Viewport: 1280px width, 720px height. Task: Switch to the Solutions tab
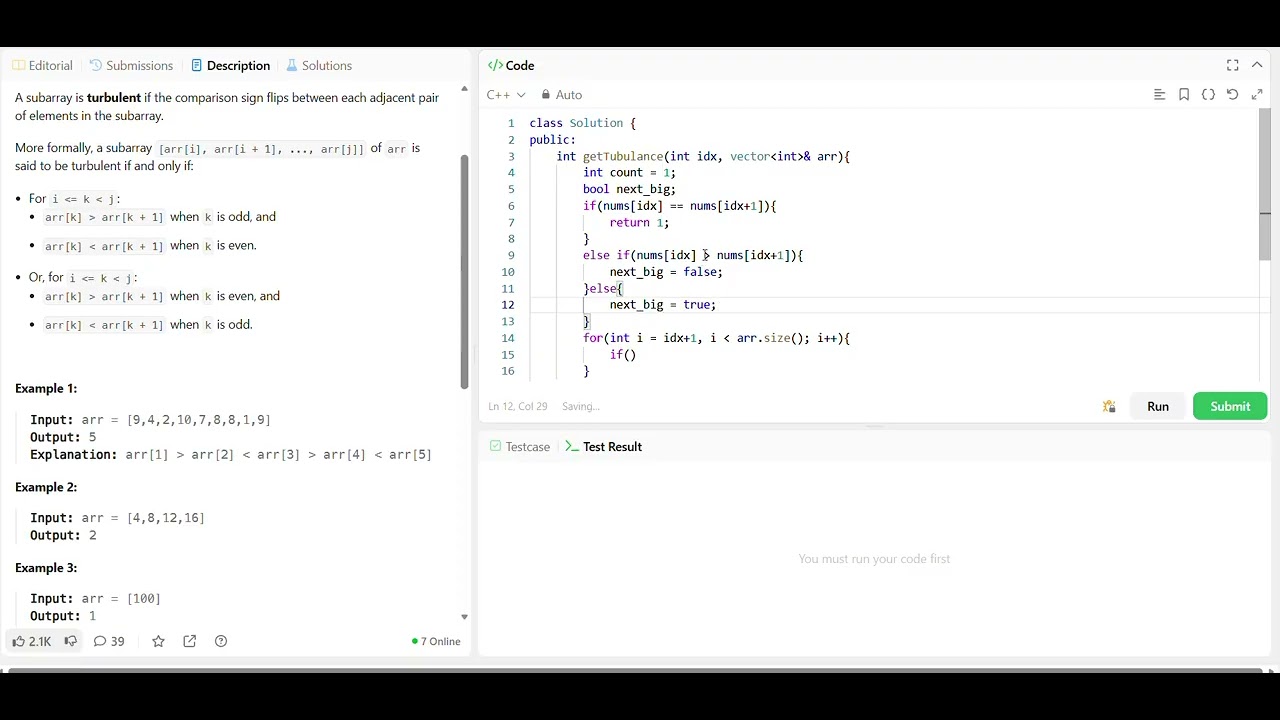pyautogui.click(x=319, y=65)
